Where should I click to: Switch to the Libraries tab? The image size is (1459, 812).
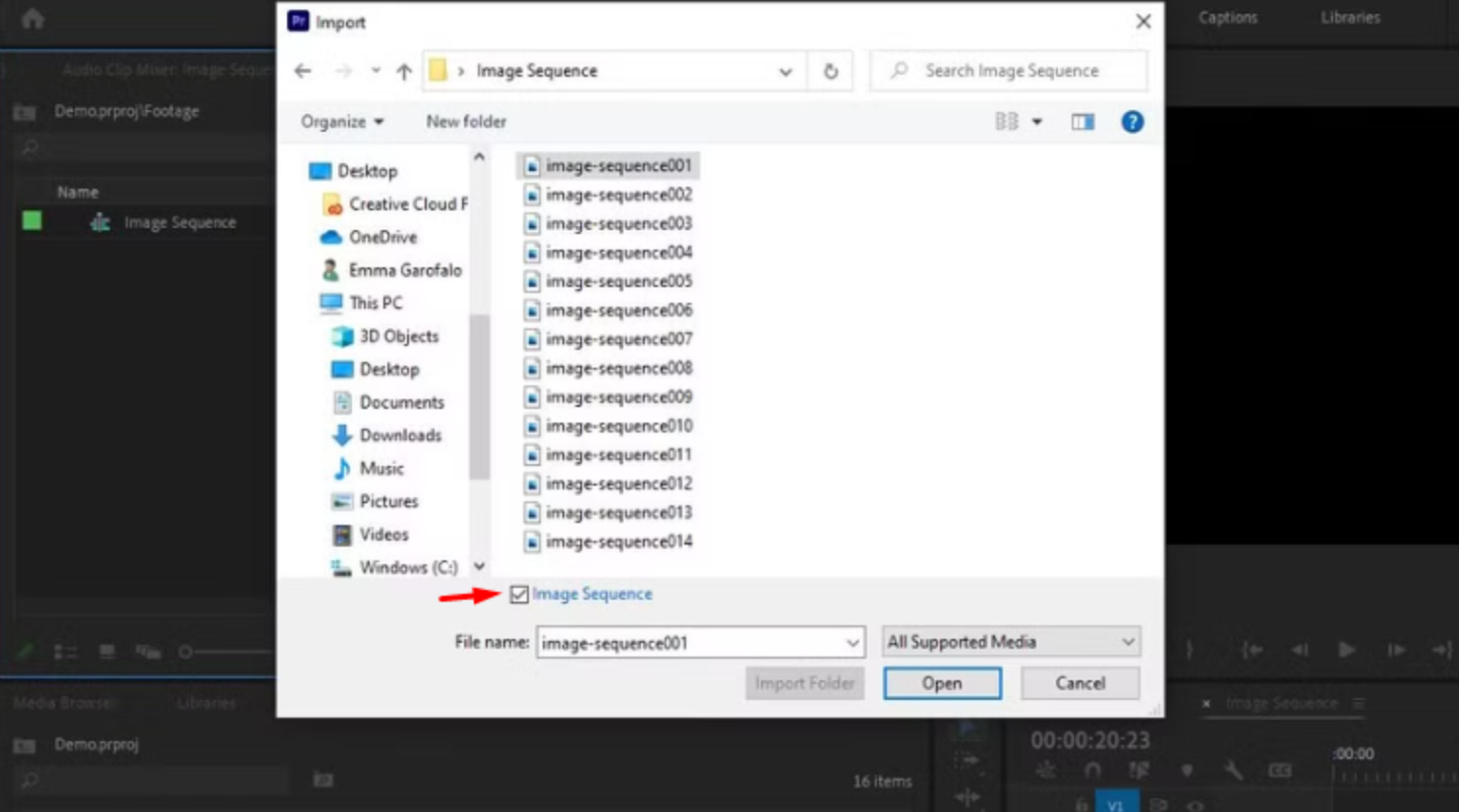[x=1349, y=17]
